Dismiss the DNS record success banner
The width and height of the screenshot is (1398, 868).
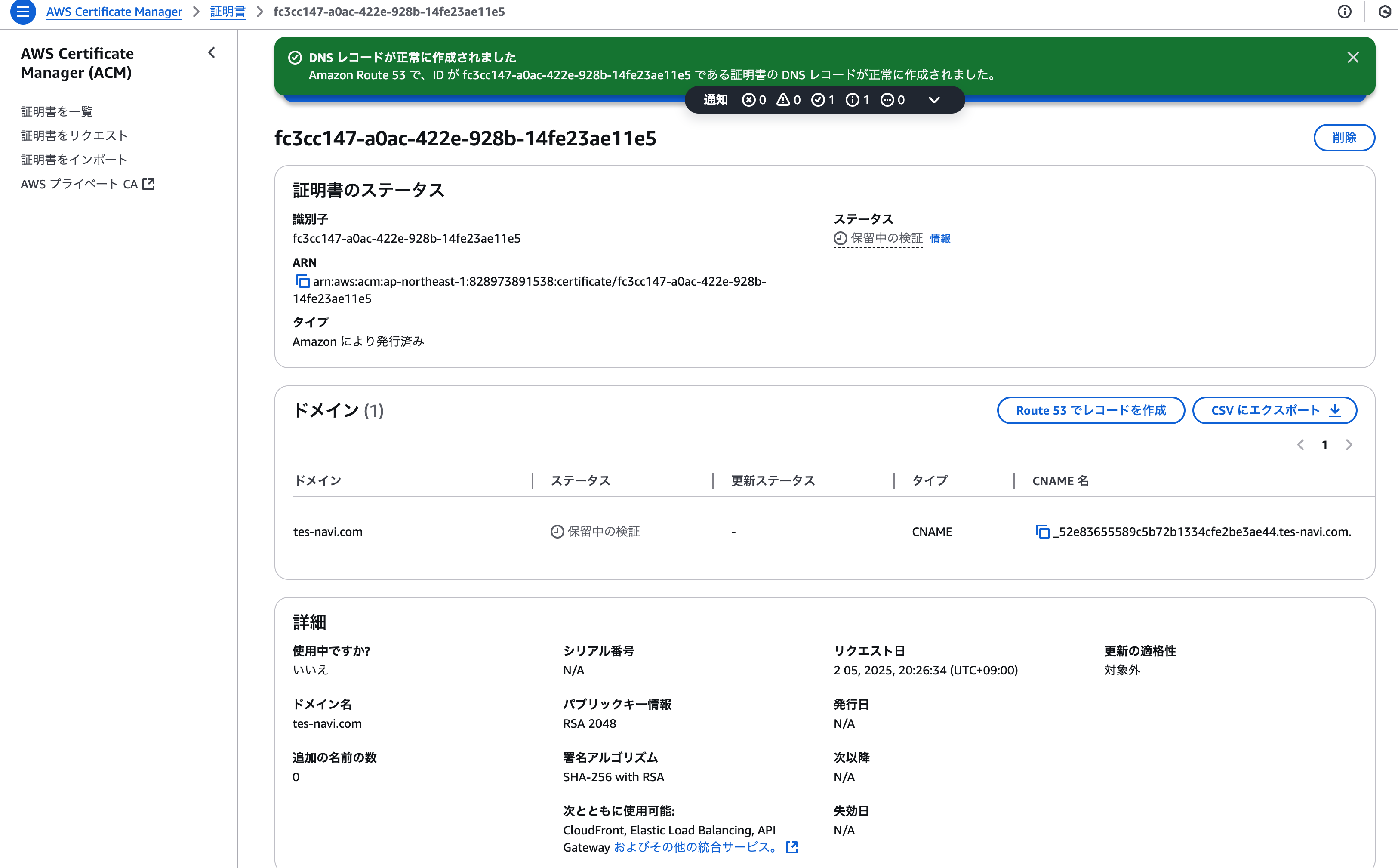tap(1353, 57)
